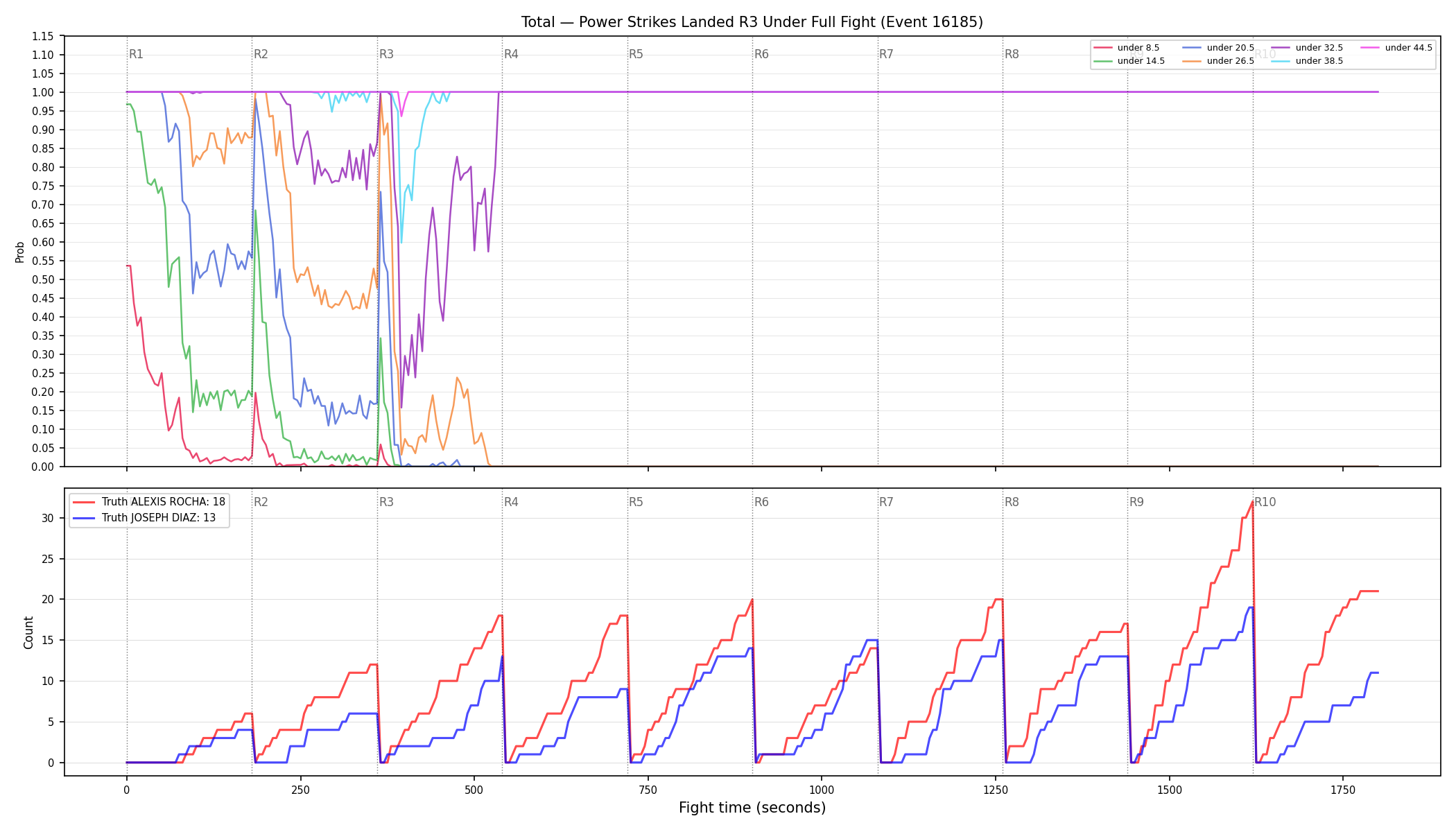Select 'Truth JOSEPH DIAZ: 13' legend entry
The width and height of the screenshot is (1456, 832).
pyautogui.click(x=144, y=518)
